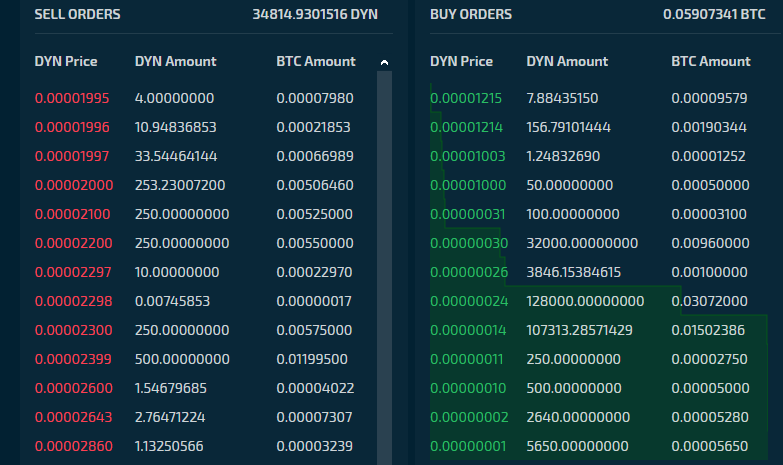Click sell amount 0.00745853

click(172, 301)
